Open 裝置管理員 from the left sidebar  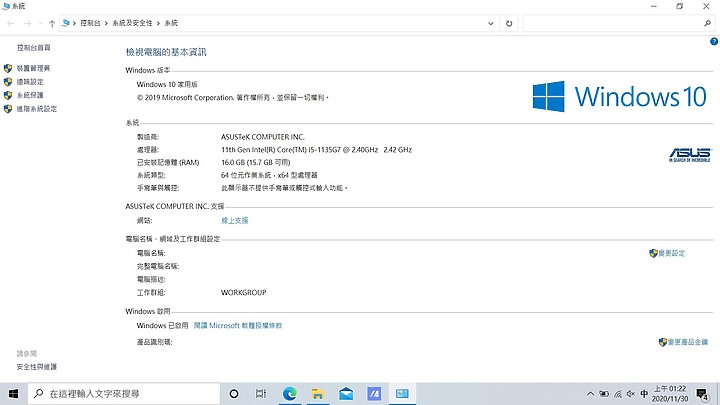pos(33,68)
